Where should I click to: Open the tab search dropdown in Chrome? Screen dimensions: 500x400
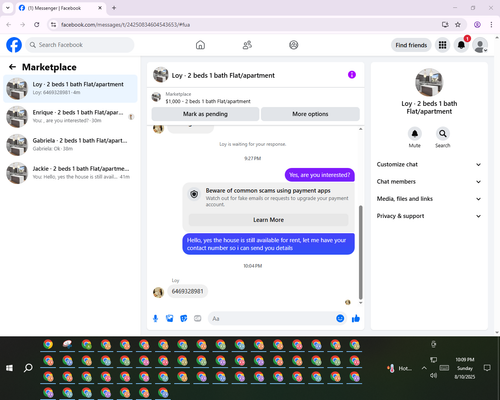tap(8, 8)
